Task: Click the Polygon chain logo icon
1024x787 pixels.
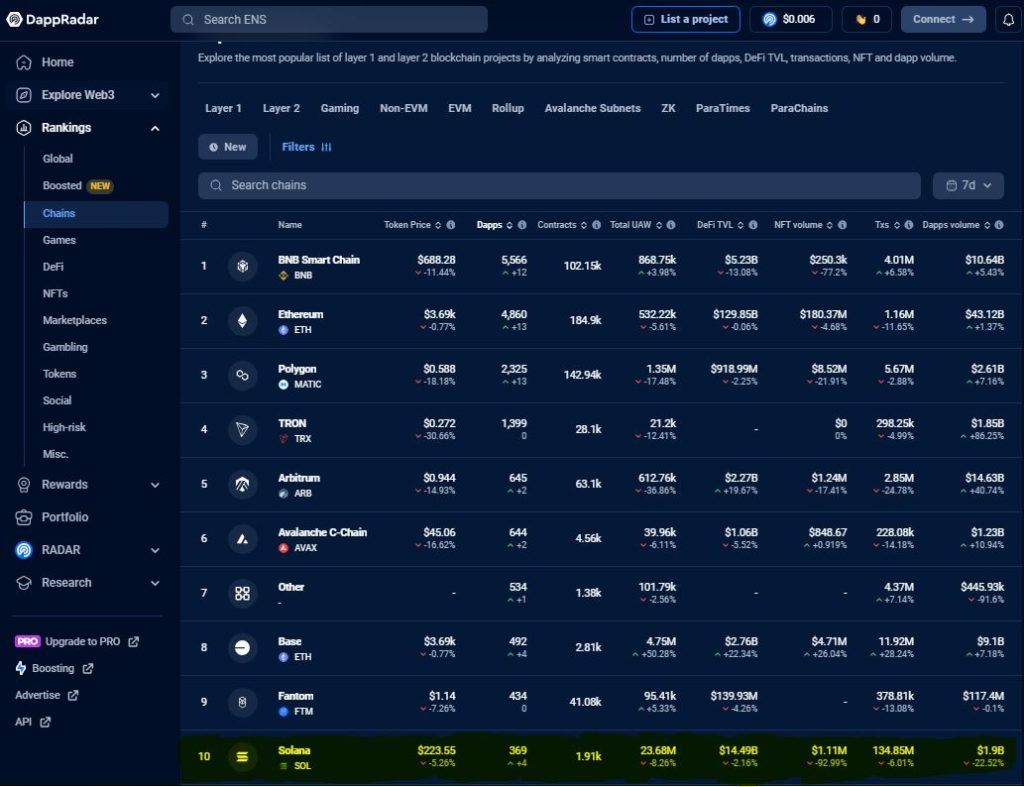Action: [241, 375]
